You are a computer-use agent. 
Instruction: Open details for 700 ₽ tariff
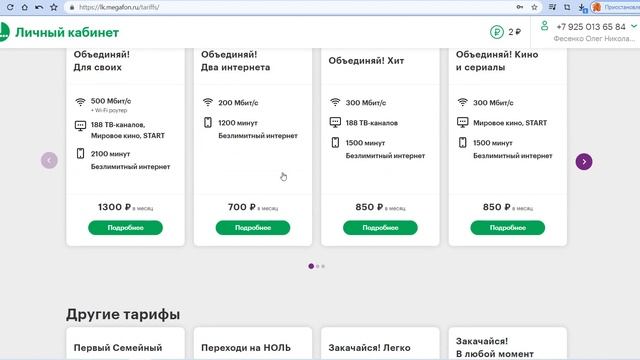click(x=253, y=228)
